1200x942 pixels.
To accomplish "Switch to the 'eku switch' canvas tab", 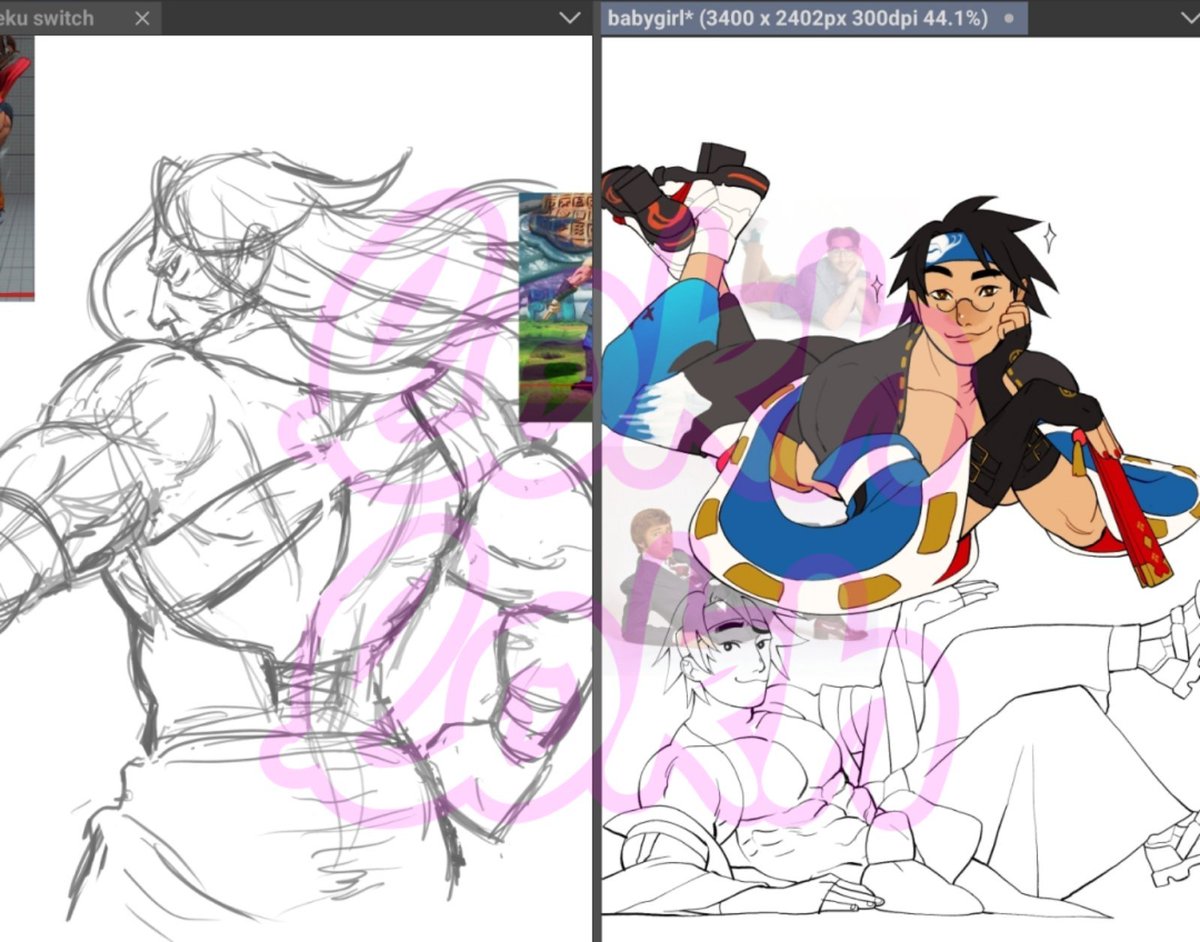I will pyautogui.click(x=79, y=18).
